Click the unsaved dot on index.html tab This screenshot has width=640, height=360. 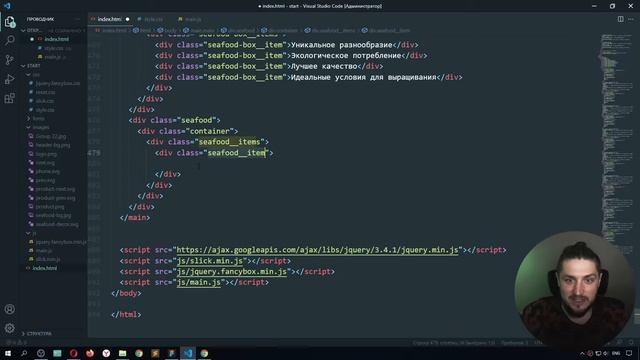click(x=127, y=19)
